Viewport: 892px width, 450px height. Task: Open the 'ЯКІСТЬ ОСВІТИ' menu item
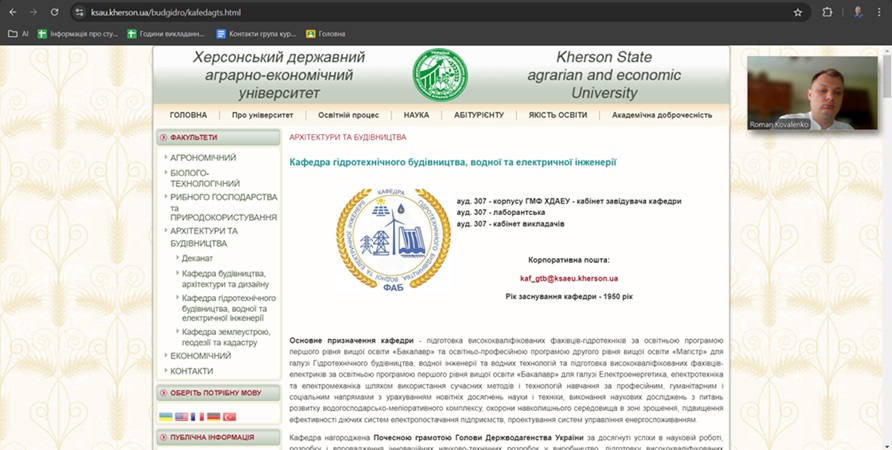(558, 115)
